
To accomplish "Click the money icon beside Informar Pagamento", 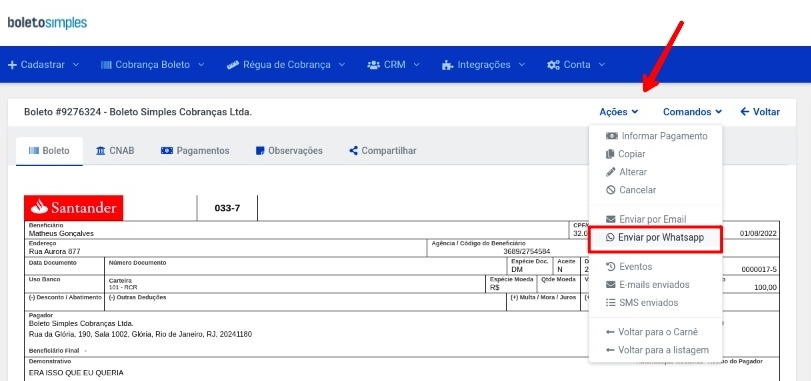I will tap(612, 136).
